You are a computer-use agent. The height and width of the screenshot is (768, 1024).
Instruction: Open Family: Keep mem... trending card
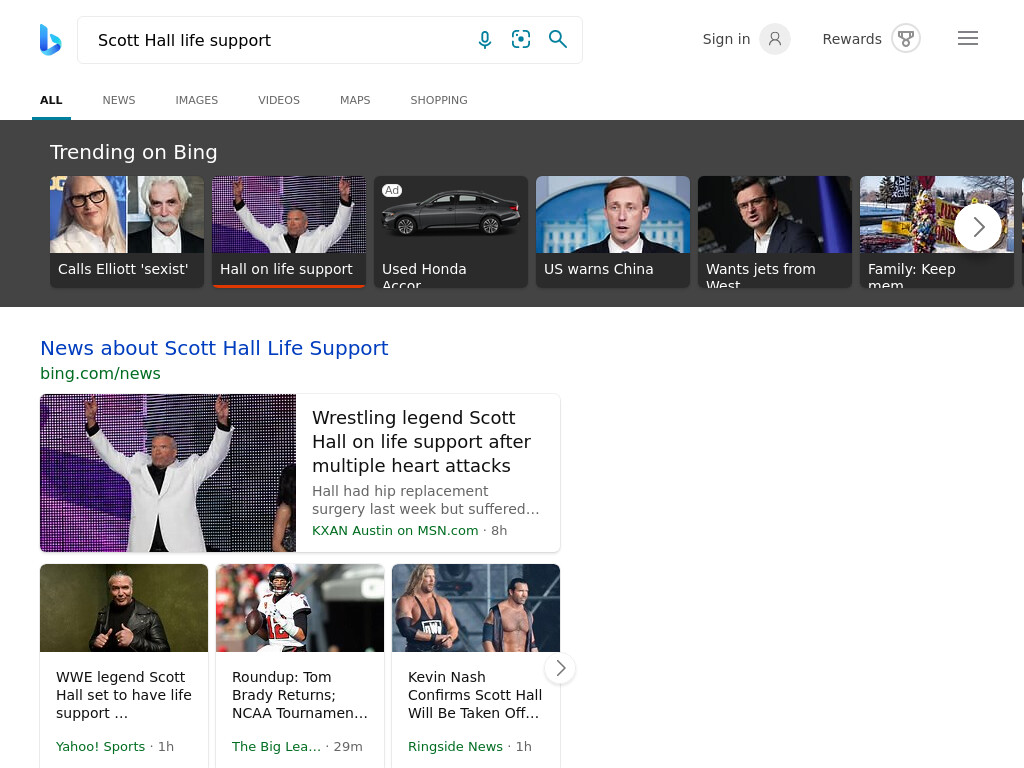936,231
